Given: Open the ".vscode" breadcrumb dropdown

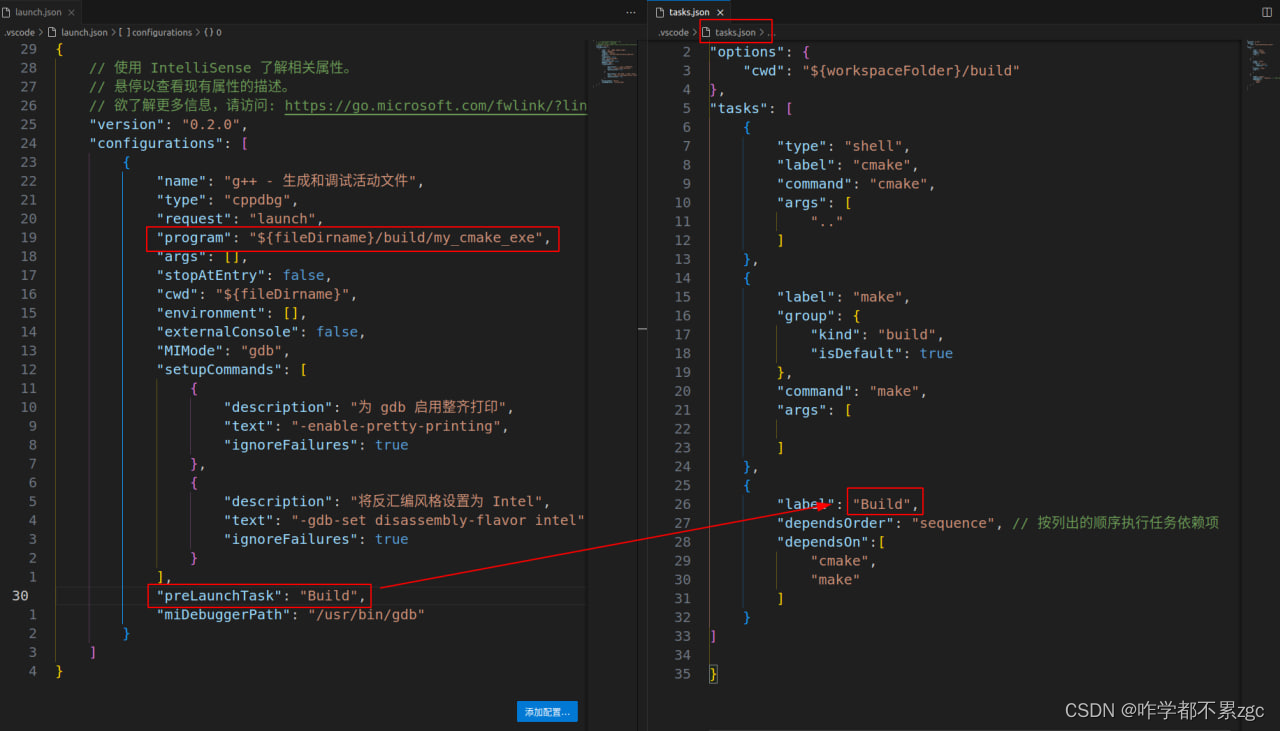Looking at the screenshot, I should (x=19, y=32).
